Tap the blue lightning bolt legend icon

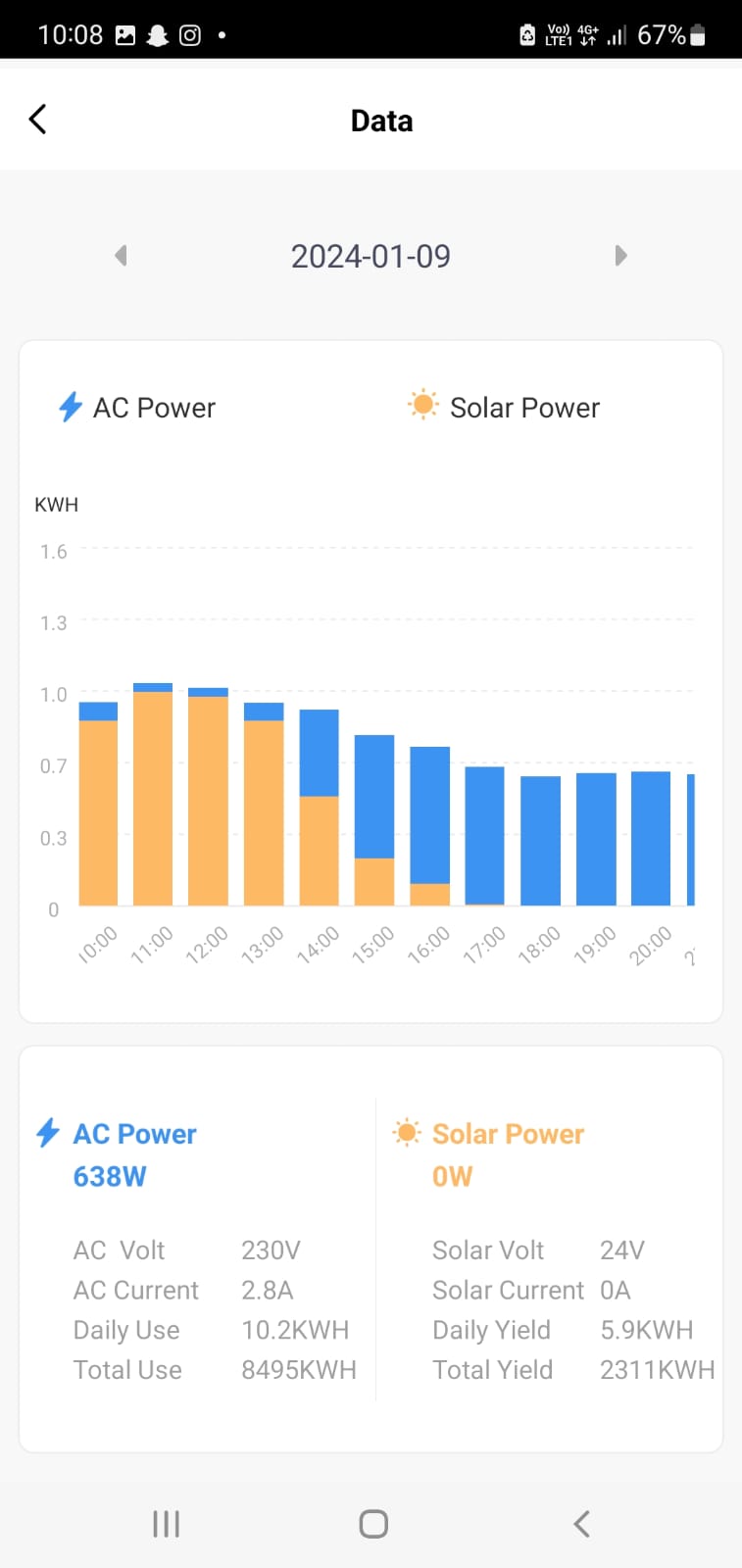point(70,407)
